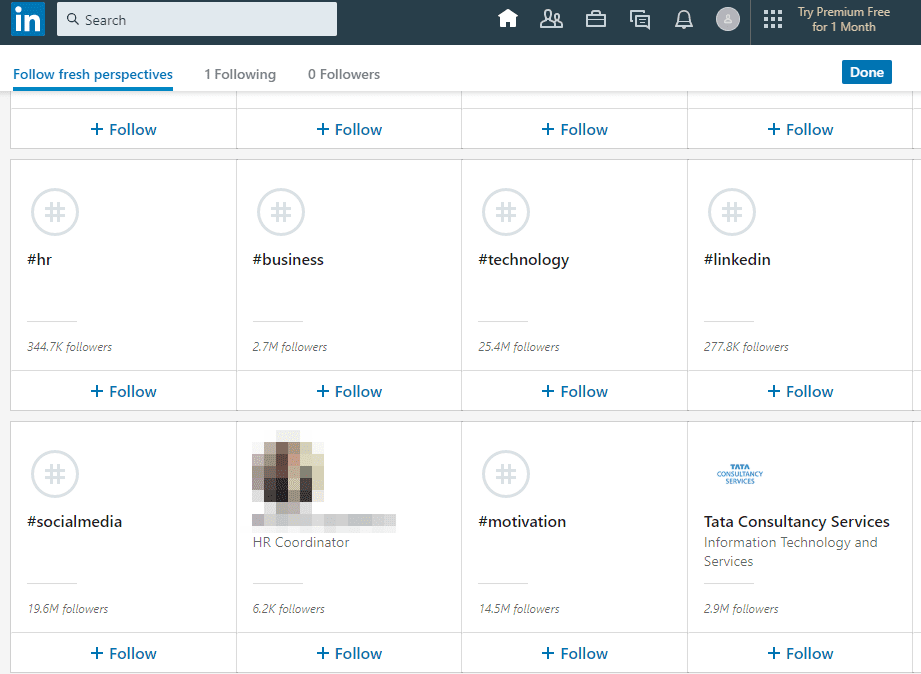The height and width of the screenshot is (674, 921).
Task: Open the My Network icon
Action: pos(551,18)
